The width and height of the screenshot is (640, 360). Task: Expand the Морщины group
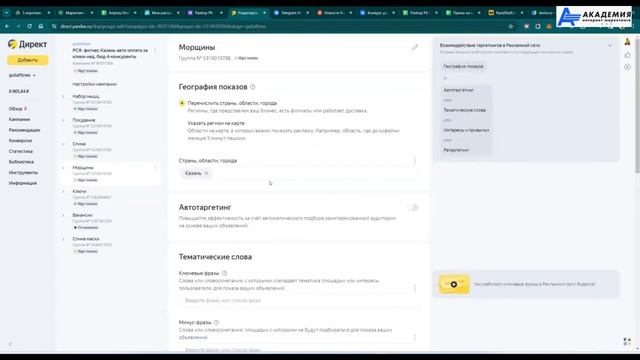tap(63, 168)
